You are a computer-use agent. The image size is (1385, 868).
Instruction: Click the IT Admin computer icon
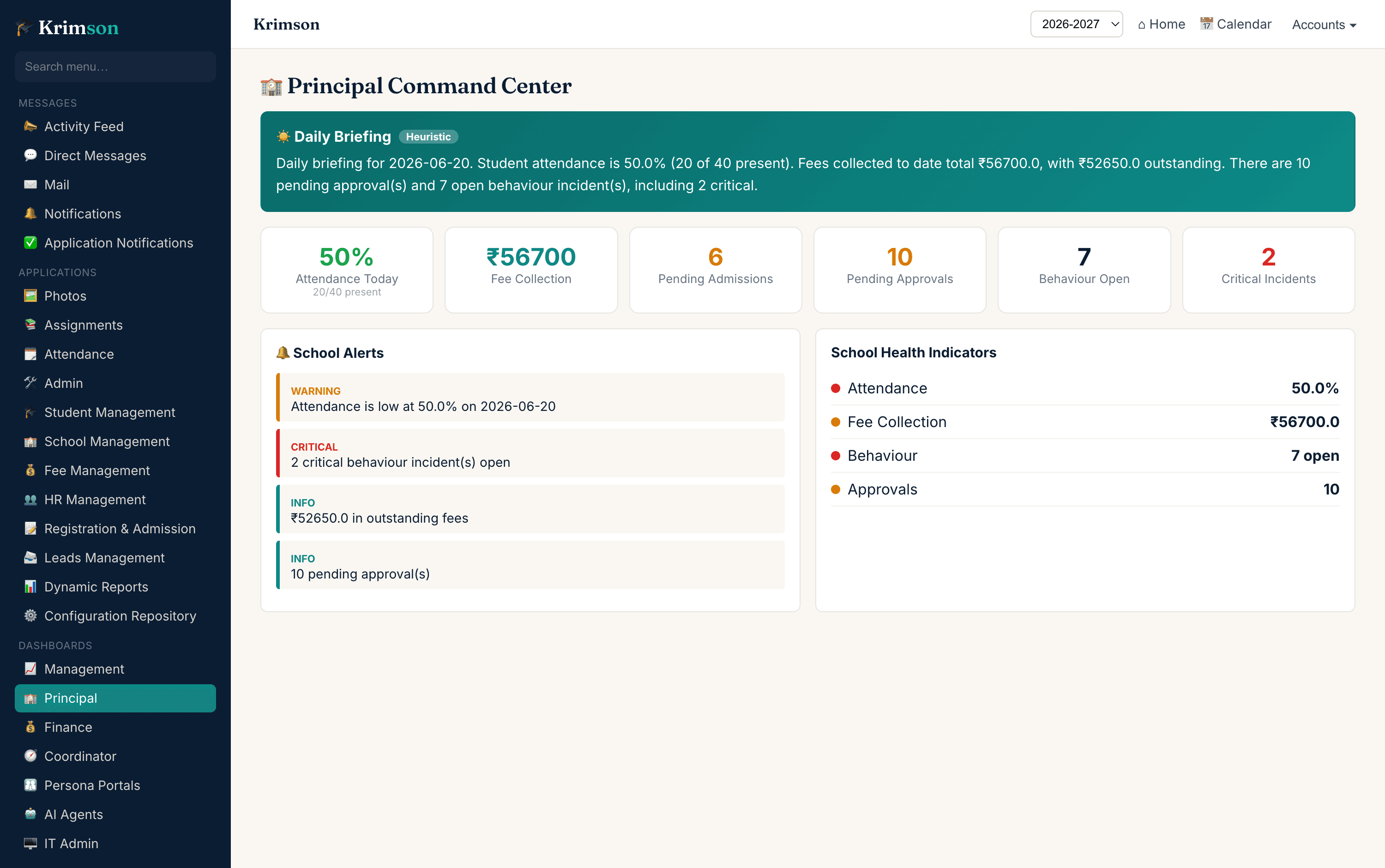(x=30, y=844)
